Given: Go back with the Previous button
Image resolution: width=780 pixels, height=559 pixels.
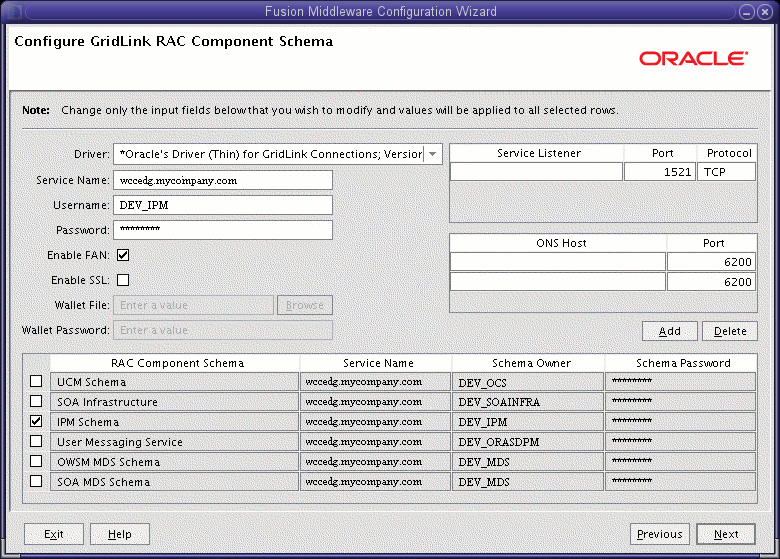Looking at the screenshot, I should [660, 534].
